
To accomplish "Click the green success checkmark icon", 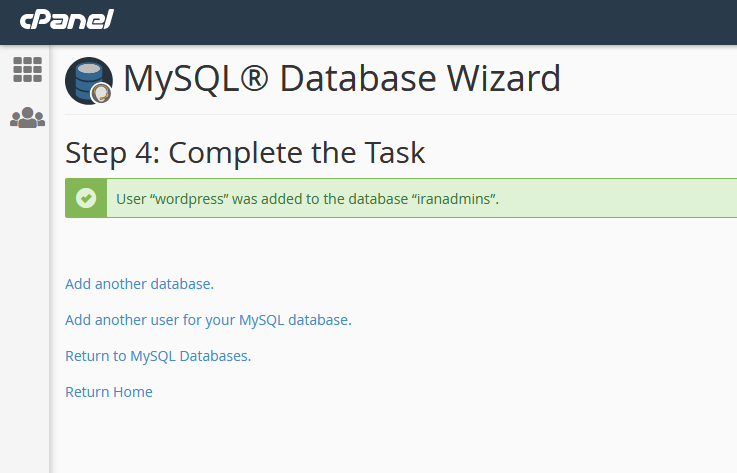I will [x=86, y=198].
